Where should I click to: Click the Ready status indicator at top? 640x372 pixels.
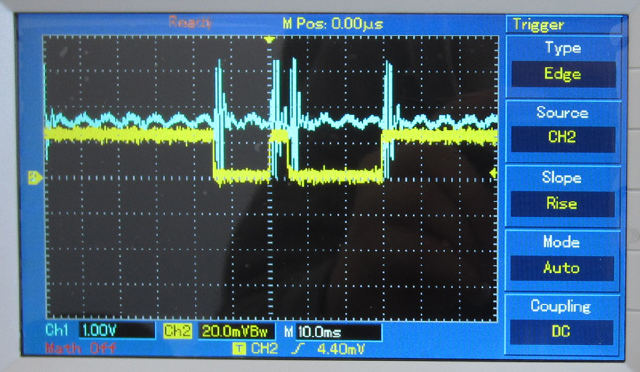(x=191, y=22)
